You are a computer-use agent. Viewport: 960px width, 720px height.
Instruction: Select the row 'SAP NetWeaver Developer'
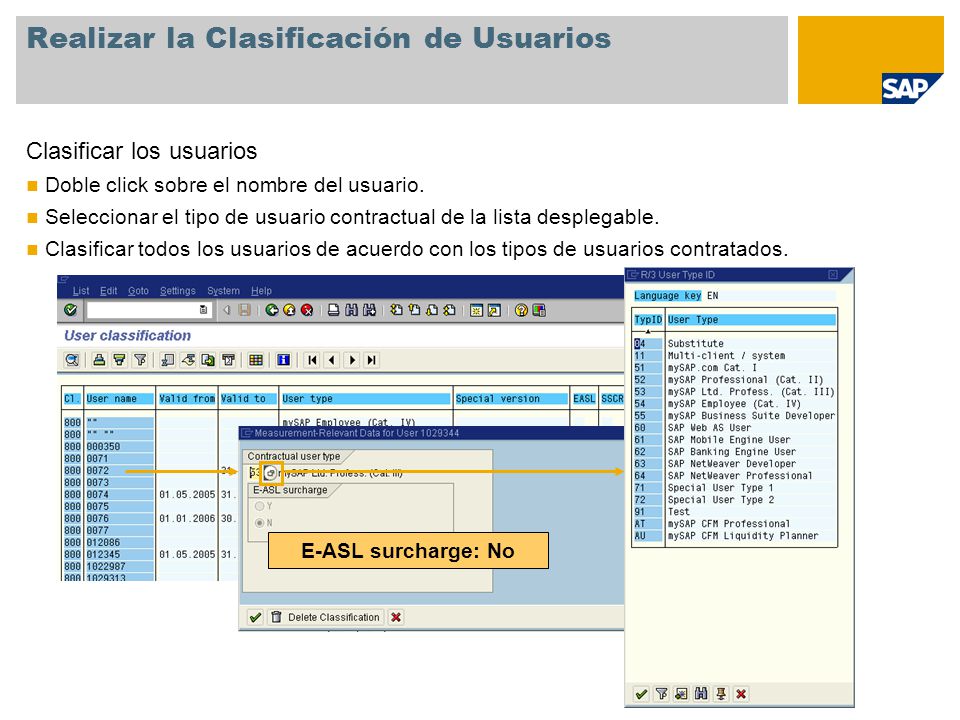coord(735,463)
